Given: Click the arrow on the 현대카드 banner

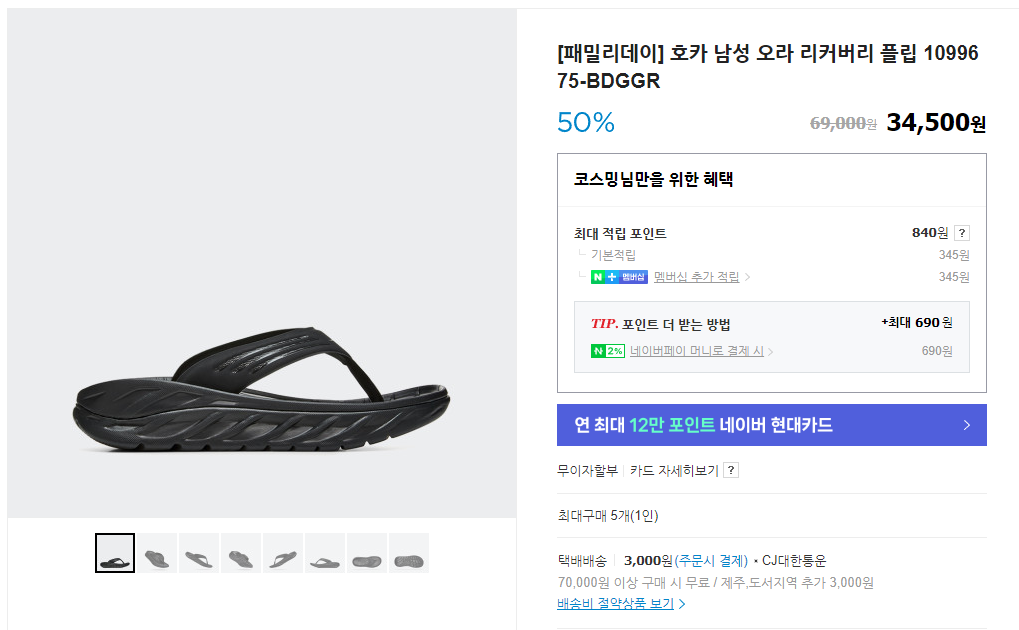Looking at the screenshot, I should pyautogui.click(x=966, y=425).
